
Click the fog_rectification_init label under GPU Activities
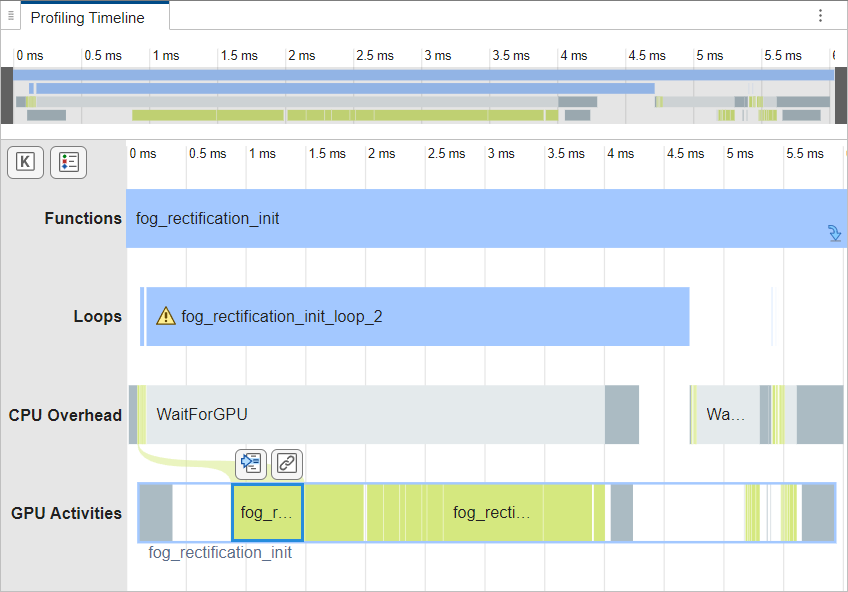point(220,552)
